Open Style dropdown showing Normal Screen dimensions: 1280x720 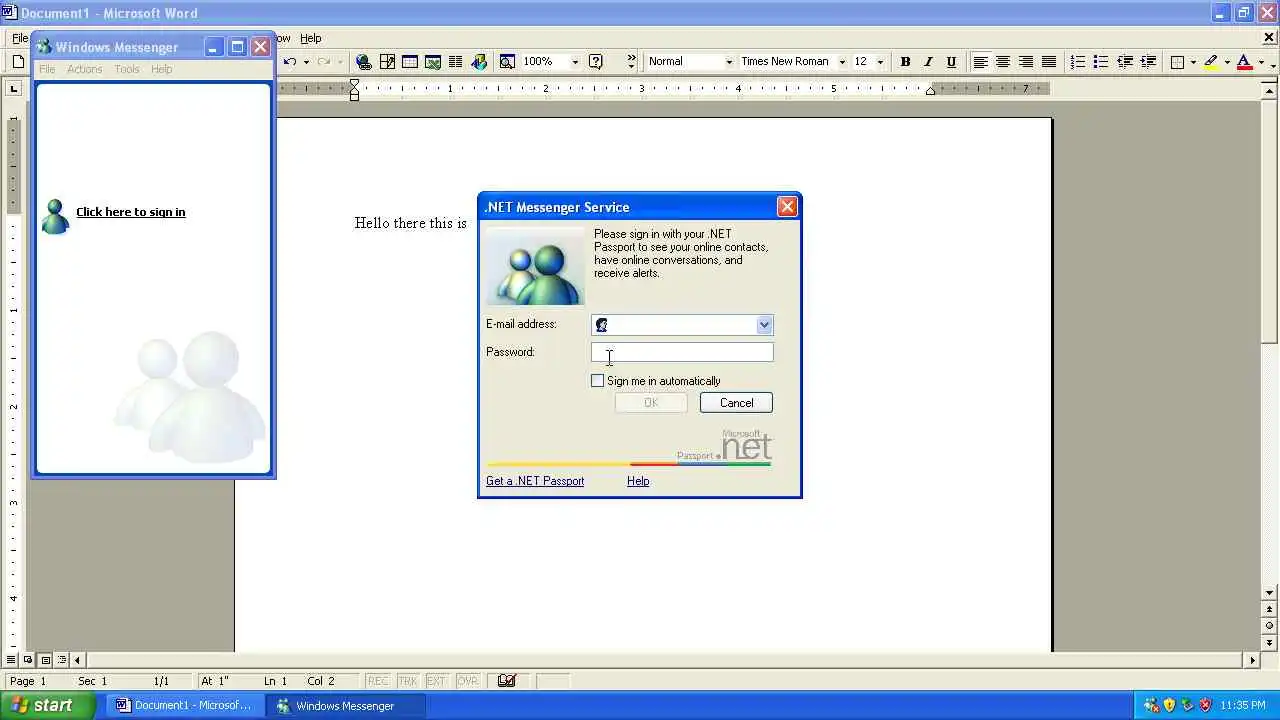click(x=728, y=62)
